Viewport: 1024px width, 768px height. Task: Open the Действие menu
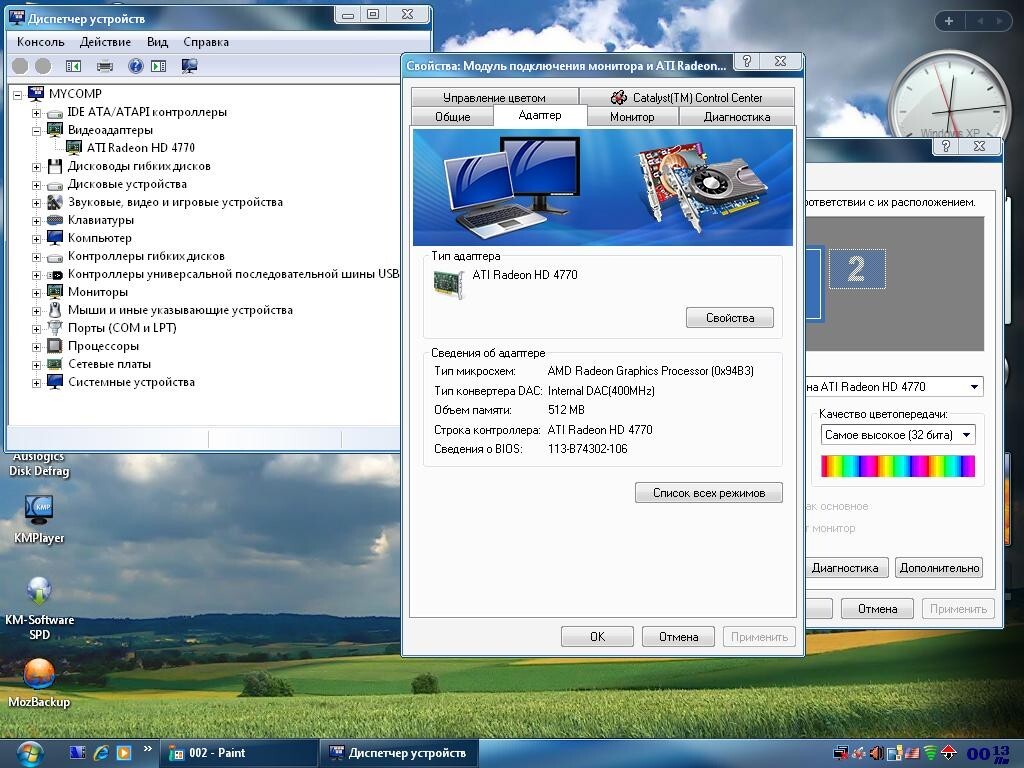[105, 42]
